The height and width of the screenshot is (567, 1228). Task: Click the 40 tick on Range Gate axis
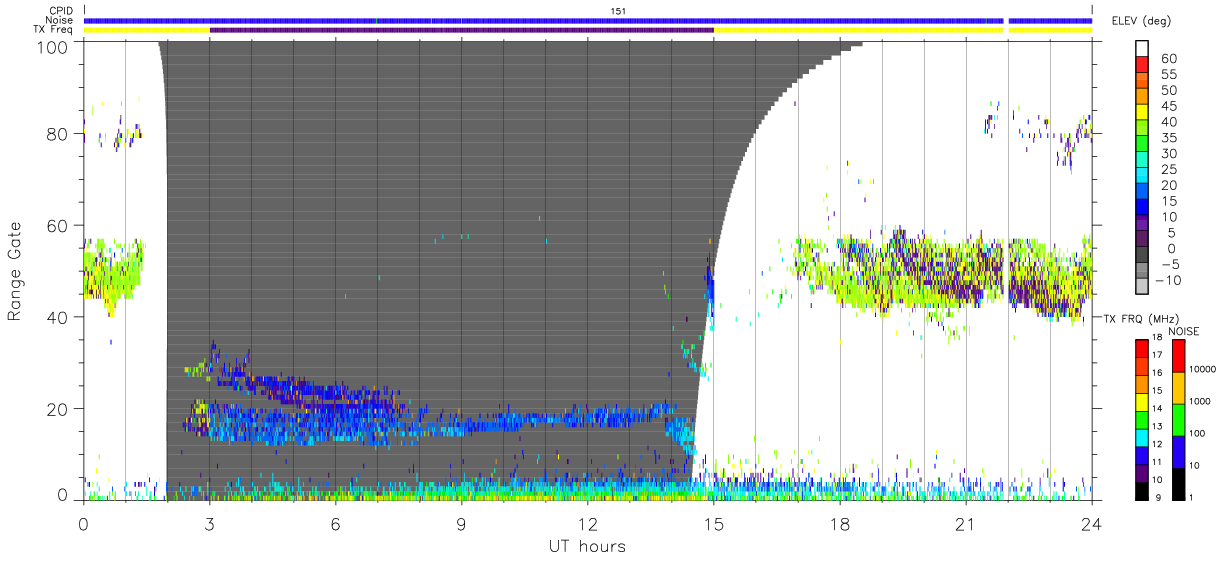(59, 318)
